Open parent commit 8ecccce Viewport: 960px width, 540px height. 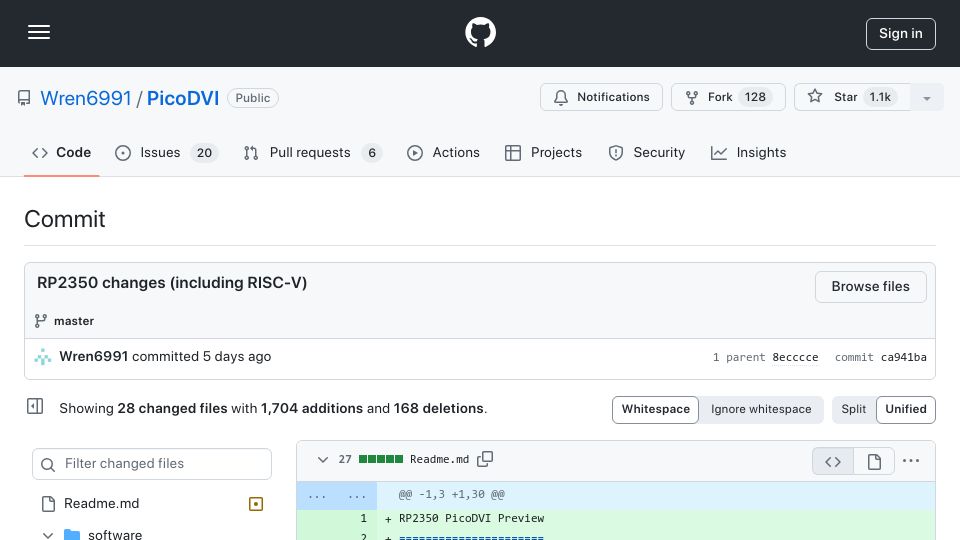[x=795, y=357]
